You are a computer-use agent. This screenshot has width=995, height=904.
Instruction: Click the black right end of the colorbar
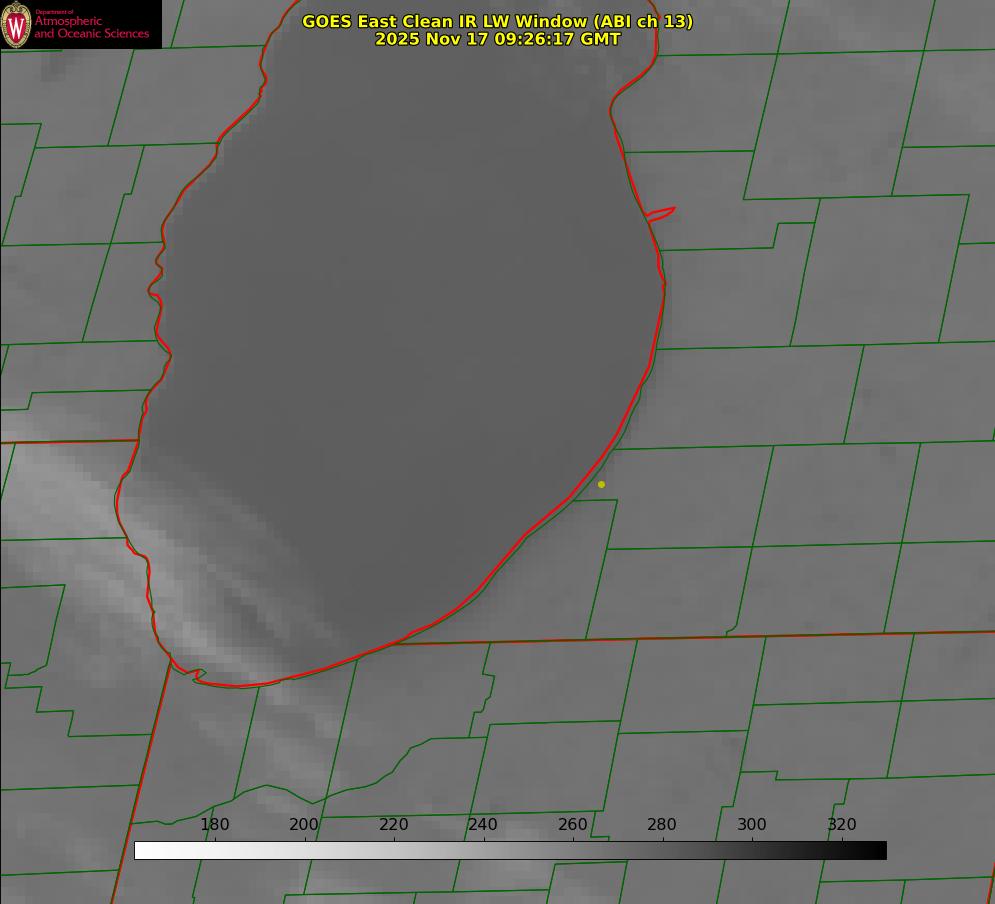coord(878,850)
